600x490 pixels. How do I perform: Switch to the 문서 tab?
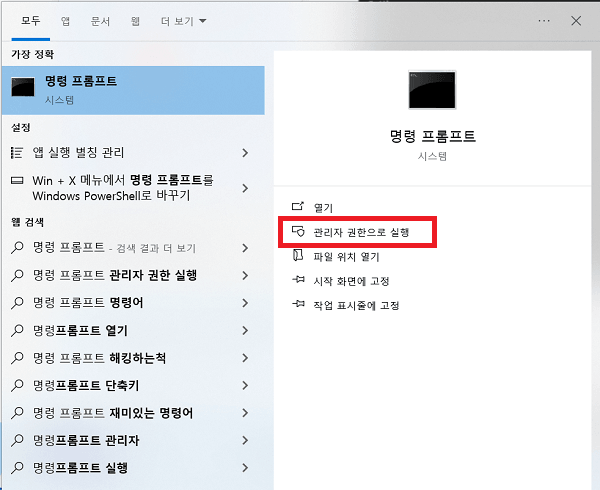click(100, 21)
